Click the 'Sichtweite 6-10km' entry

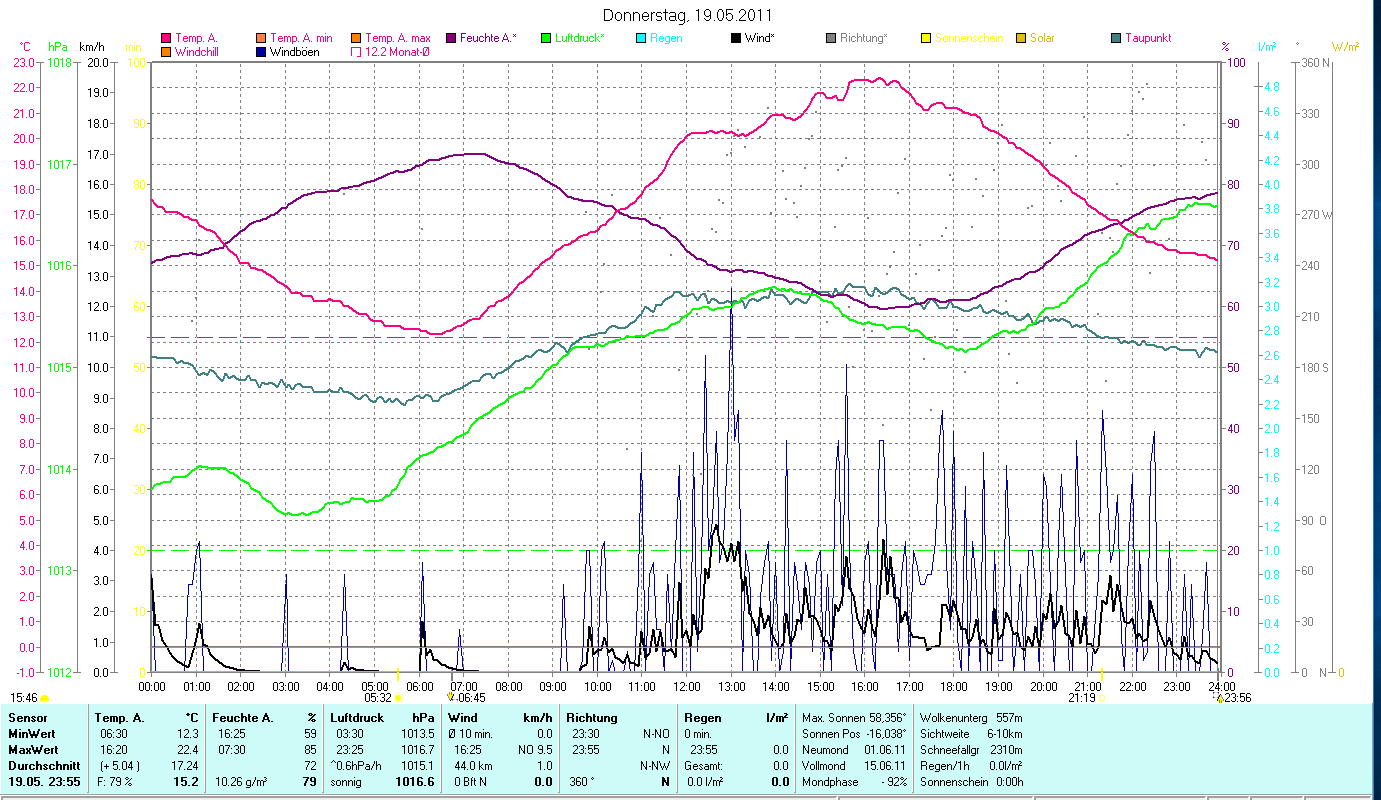(970, 734)
